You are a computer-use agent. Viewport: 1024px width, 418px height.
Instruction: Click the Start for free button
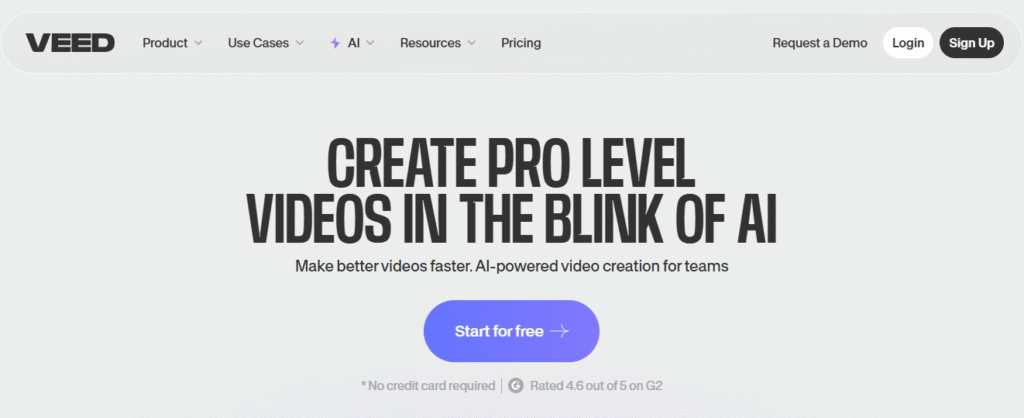511,331
